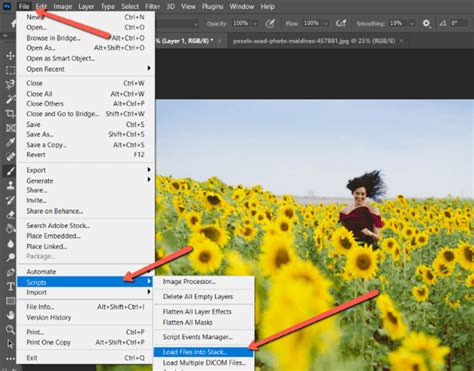Open the Window menu

pos(242,6)
